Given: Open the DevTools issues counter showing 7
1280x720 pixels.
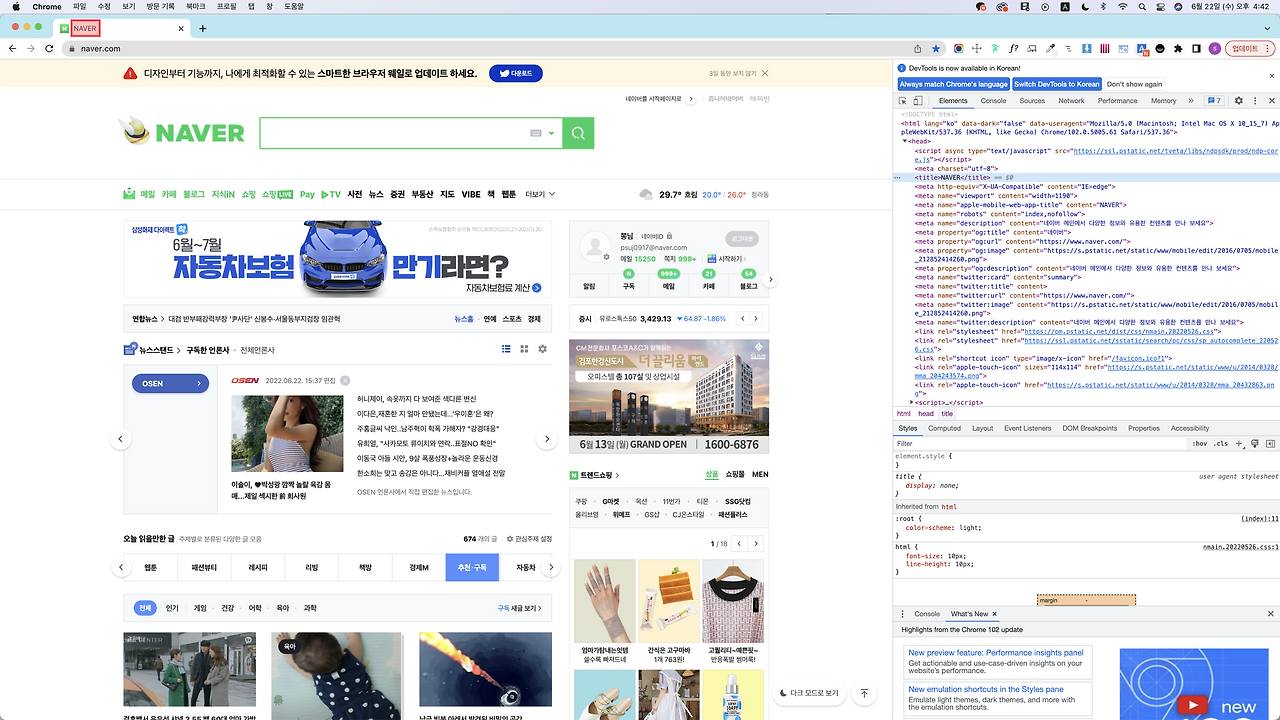Looking at the screenshot, I should (1214, 101).
